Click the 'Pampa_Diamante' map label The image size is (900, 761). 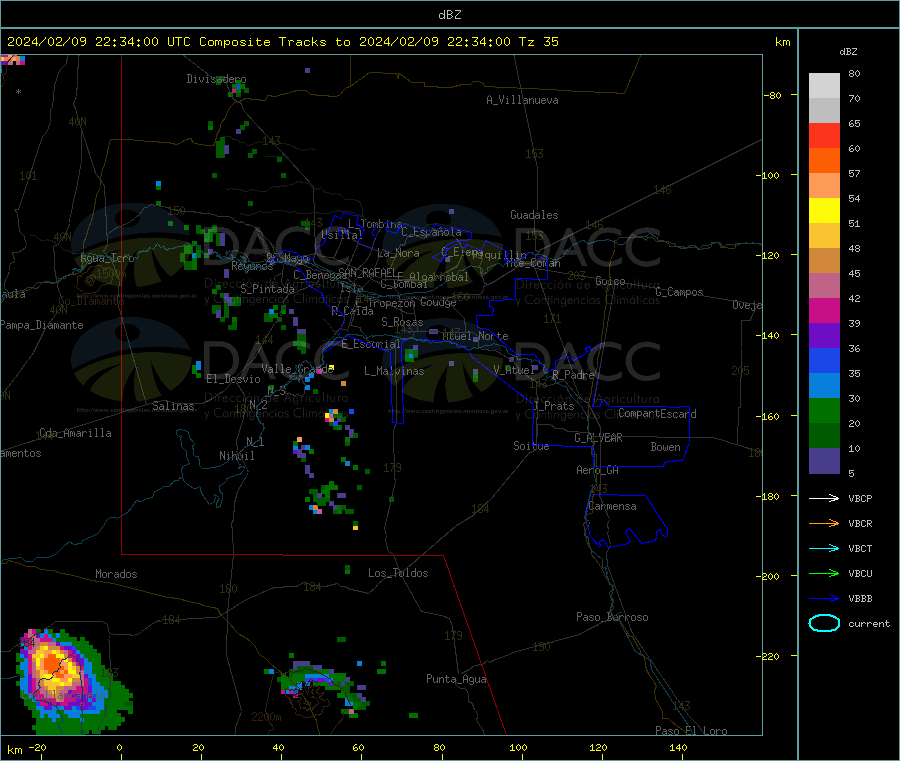tap(41, 325)
